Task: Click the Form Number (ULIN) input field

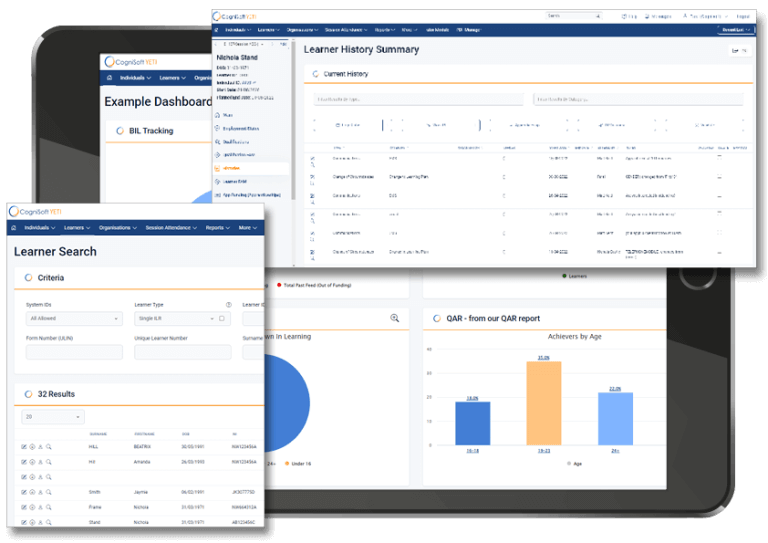Action: pyautogui.click(x=74, y=352)
